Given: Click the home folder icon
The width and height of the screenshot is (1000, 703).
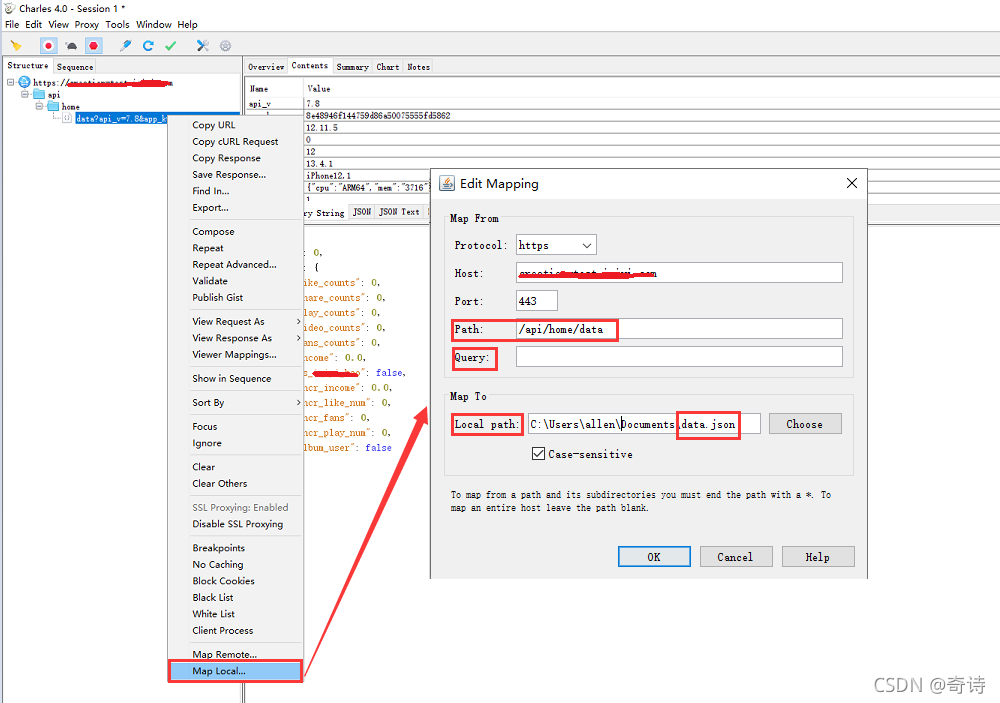Looking at the screenshot, I should coord(54,107).
